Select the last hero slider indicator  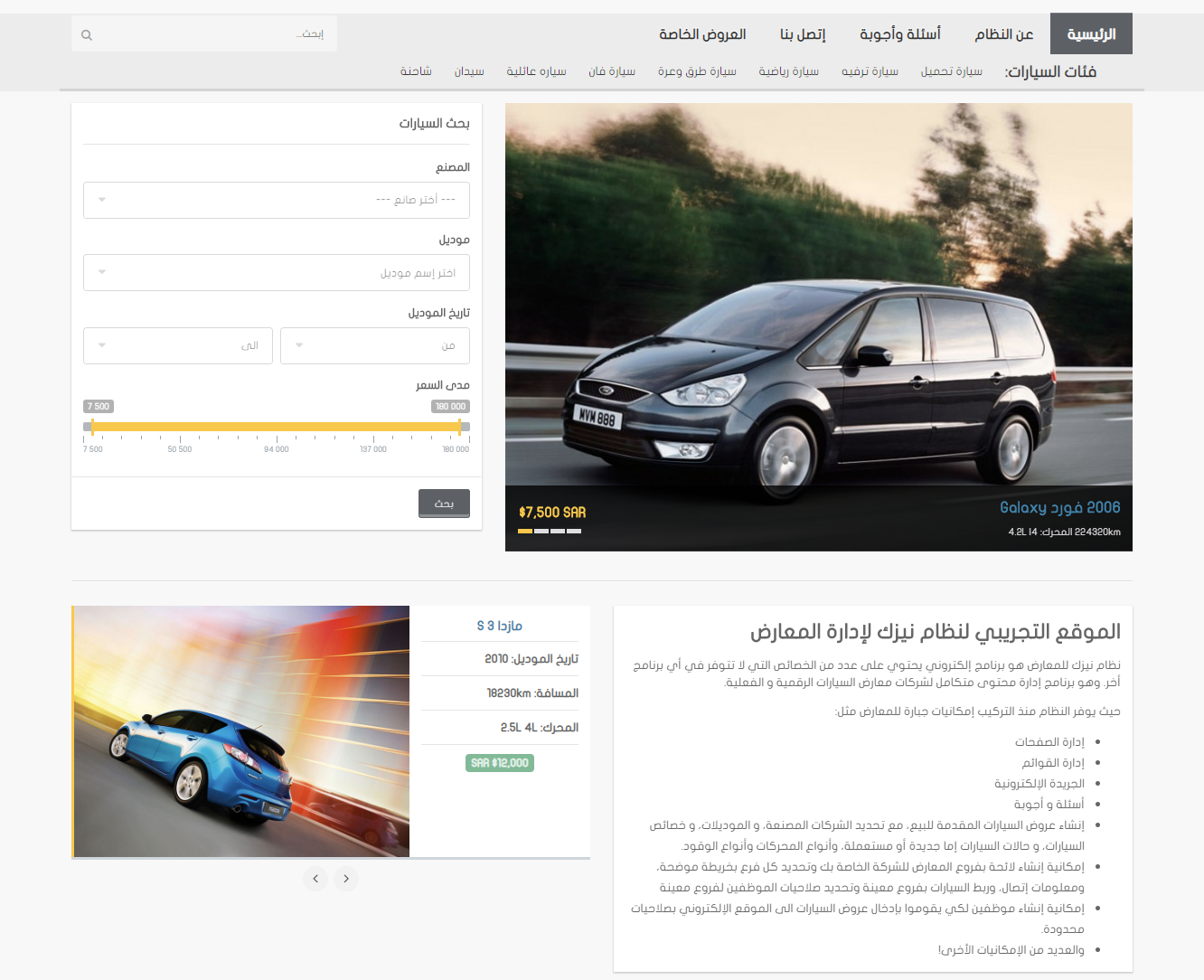[x=574, y=532]
